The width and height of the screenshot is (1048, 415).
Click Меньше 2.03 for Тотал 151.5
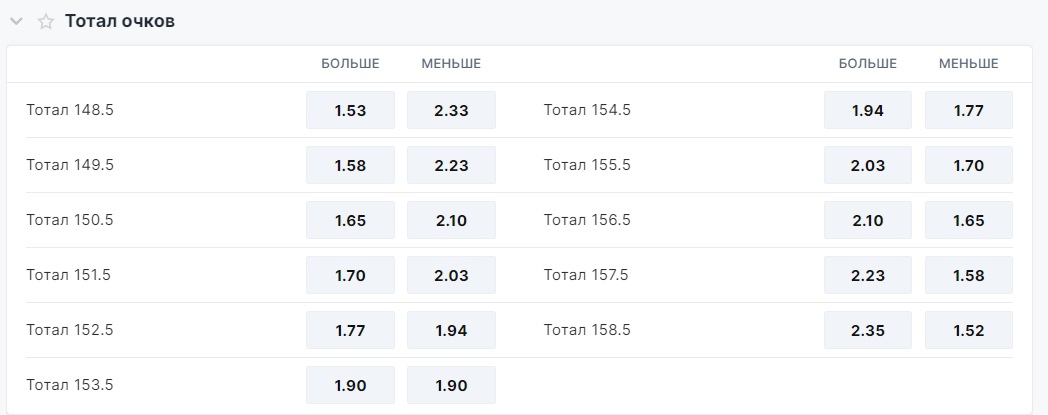451,275
